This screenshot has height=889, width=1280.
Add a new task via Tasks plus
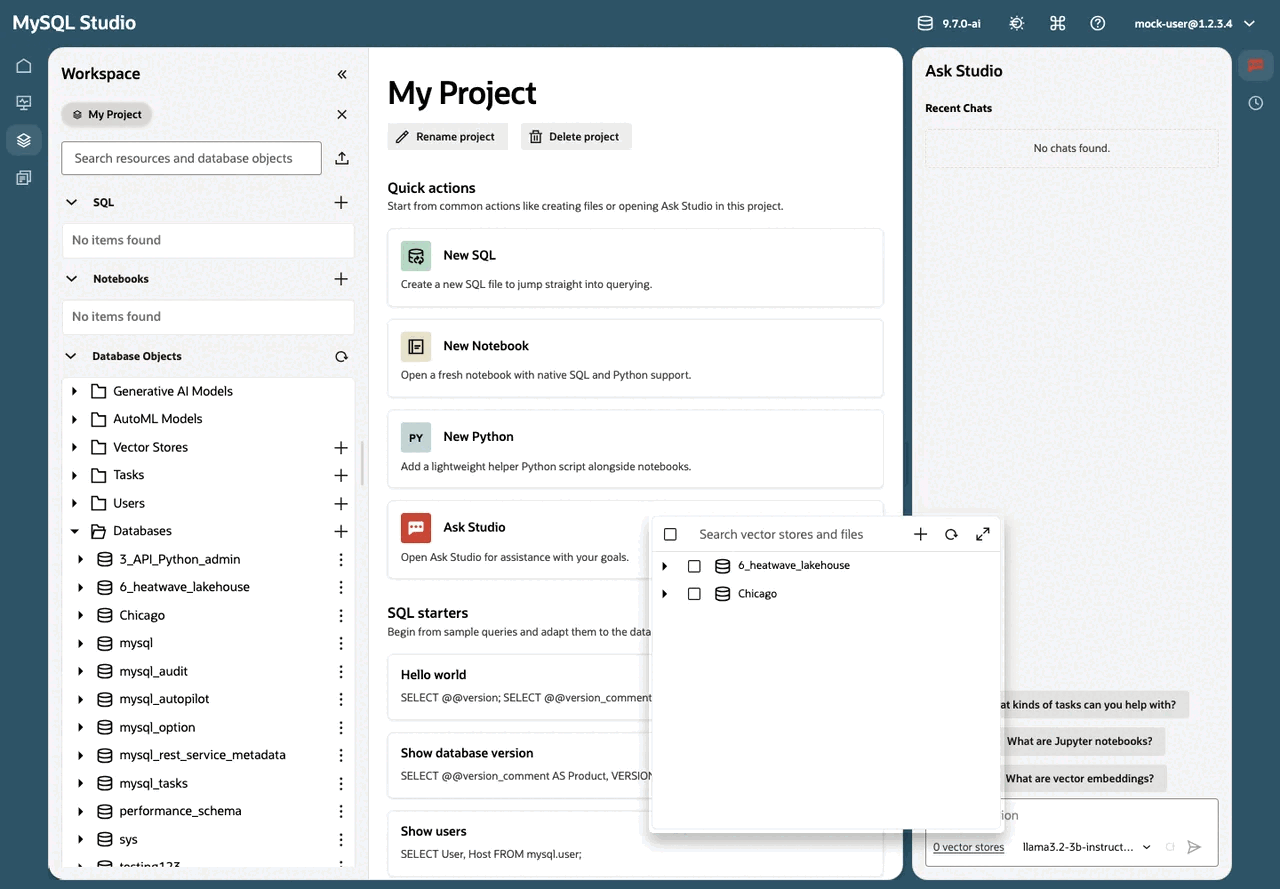click(x=341, y=476)
